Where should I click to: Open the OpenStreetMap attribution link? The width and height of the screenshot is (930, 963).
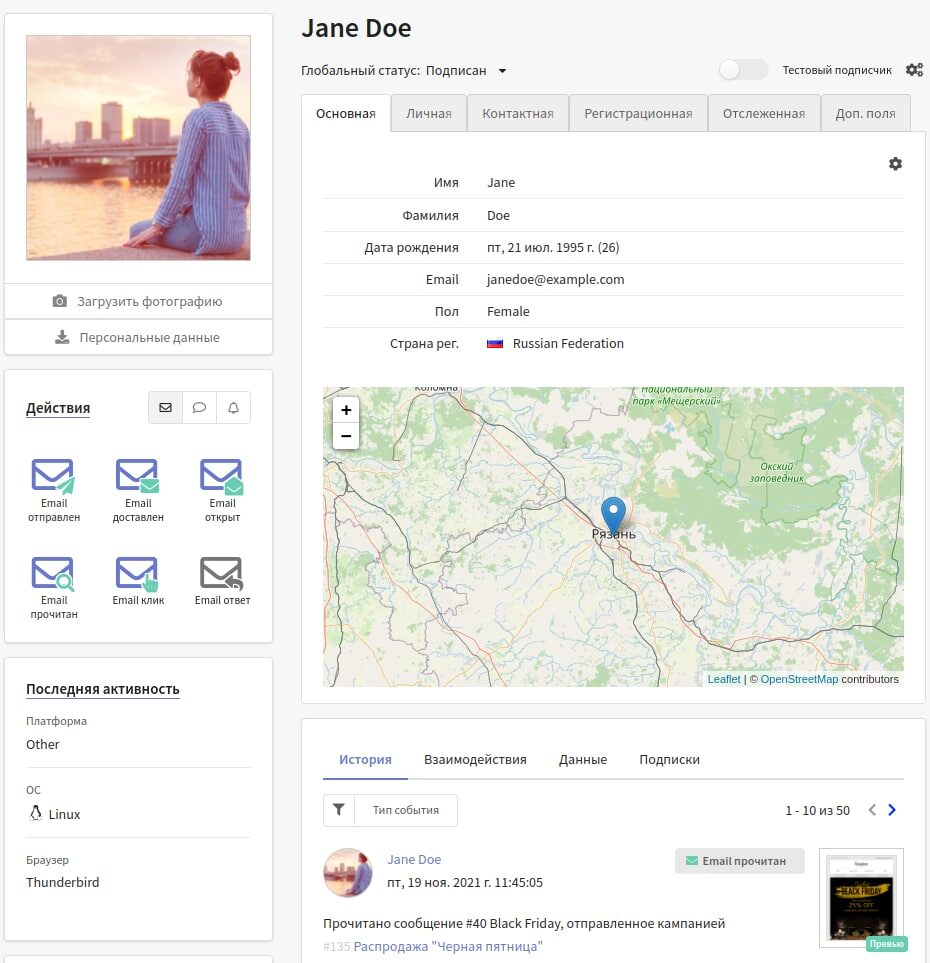coord(799,679)
